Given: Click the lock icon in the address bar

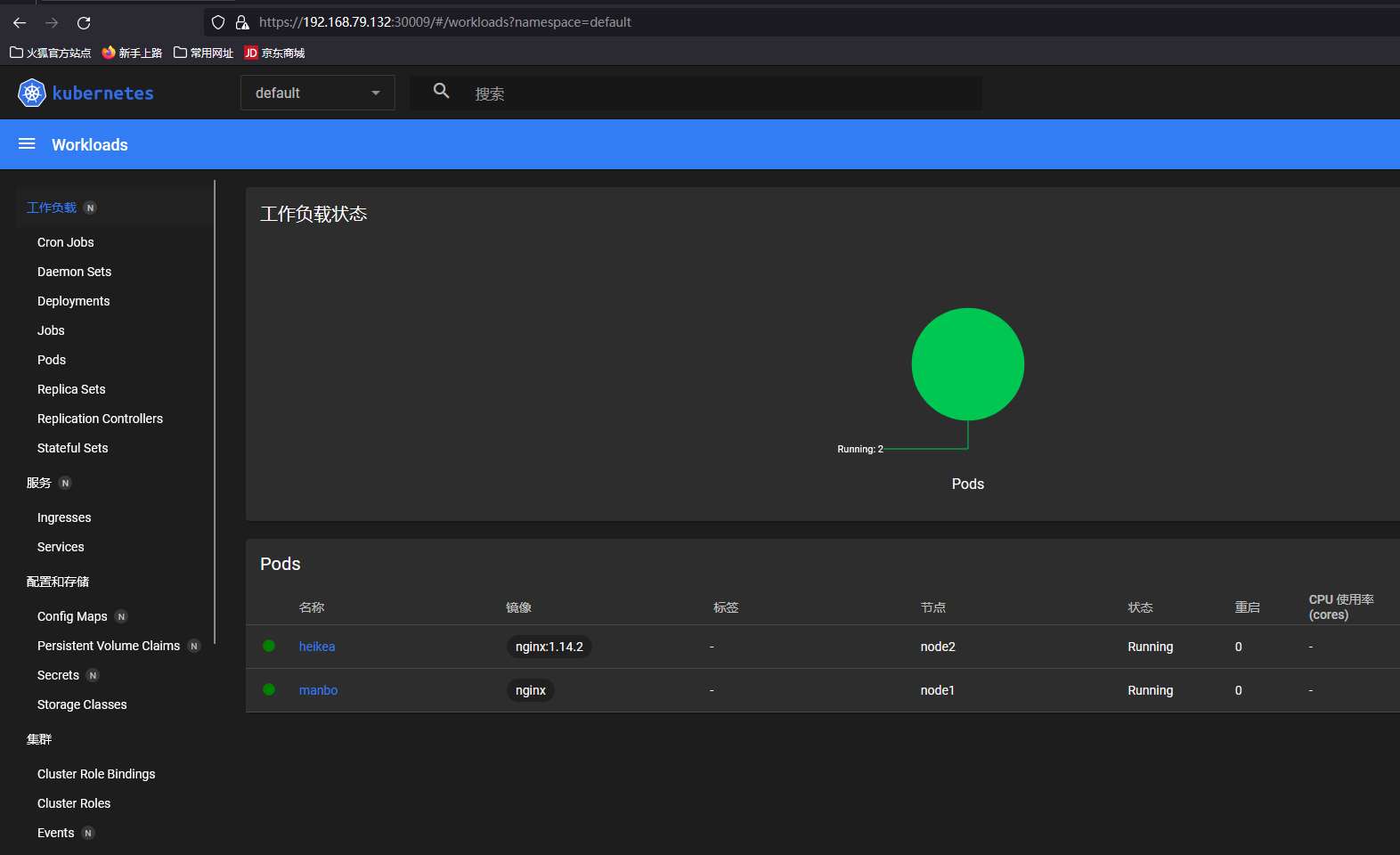Looking at the screenshot, I should 242,22.
